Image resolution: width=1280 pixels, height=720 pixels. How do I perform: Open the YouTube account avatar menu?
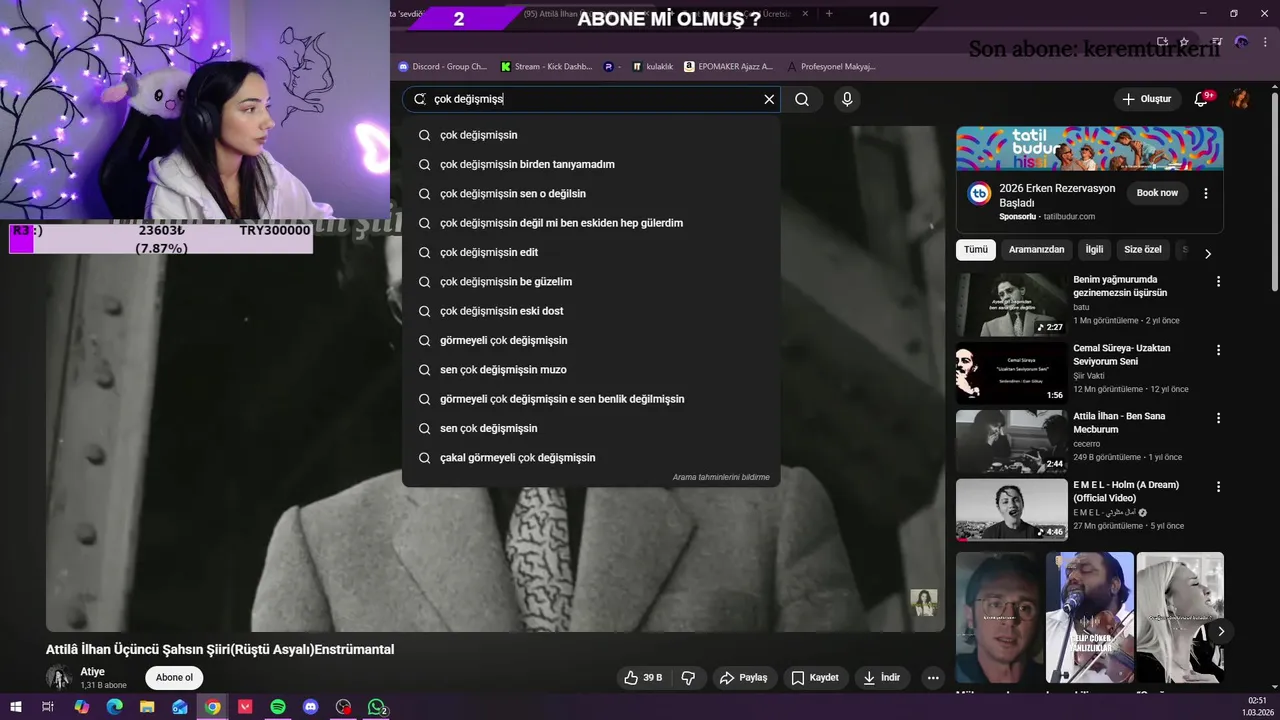click(x=1240, y=99)
